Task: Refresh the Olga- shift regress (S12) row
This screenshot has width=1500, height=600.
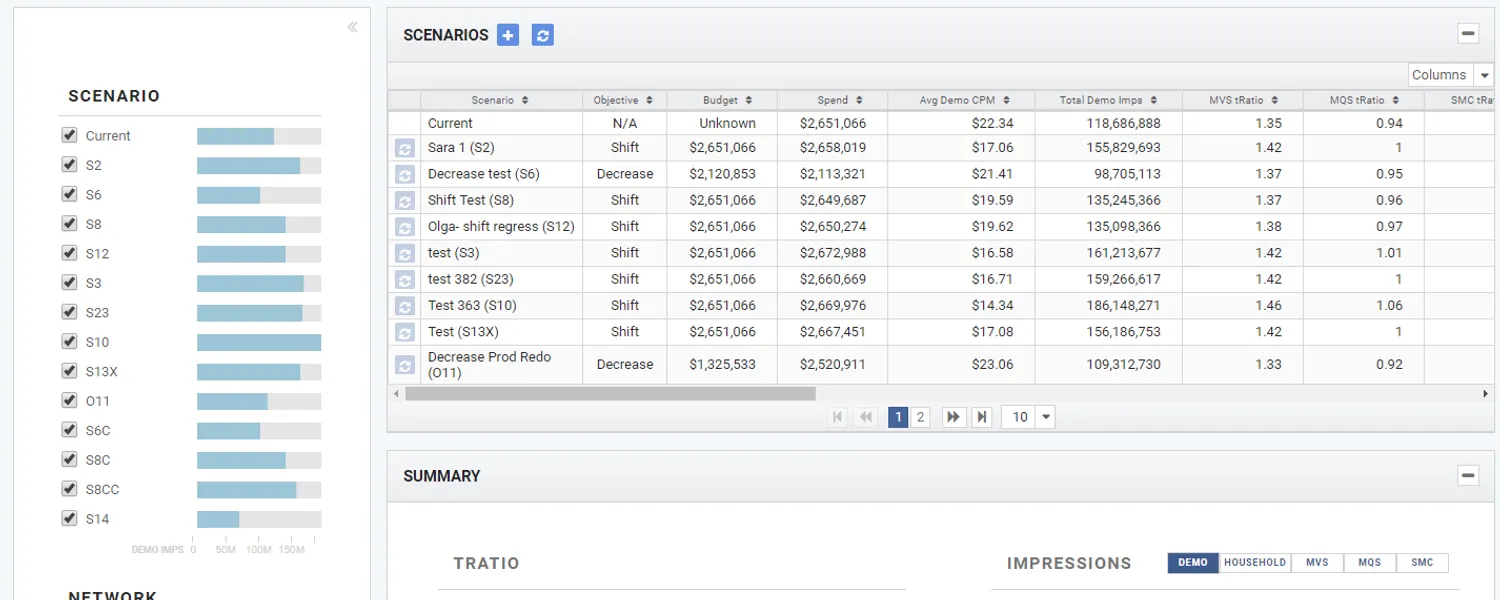Action: click(x=405, y=227)
